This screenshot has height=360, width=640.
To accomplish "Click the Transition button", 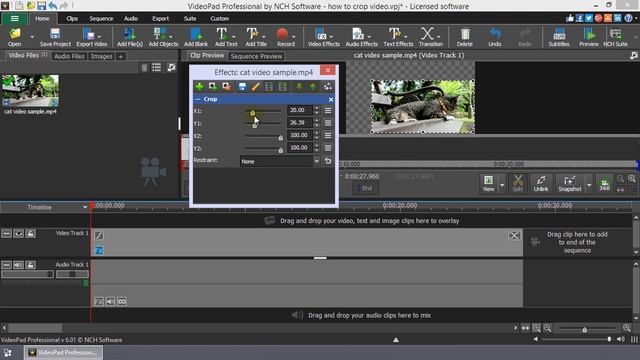I will pos(431,37).
